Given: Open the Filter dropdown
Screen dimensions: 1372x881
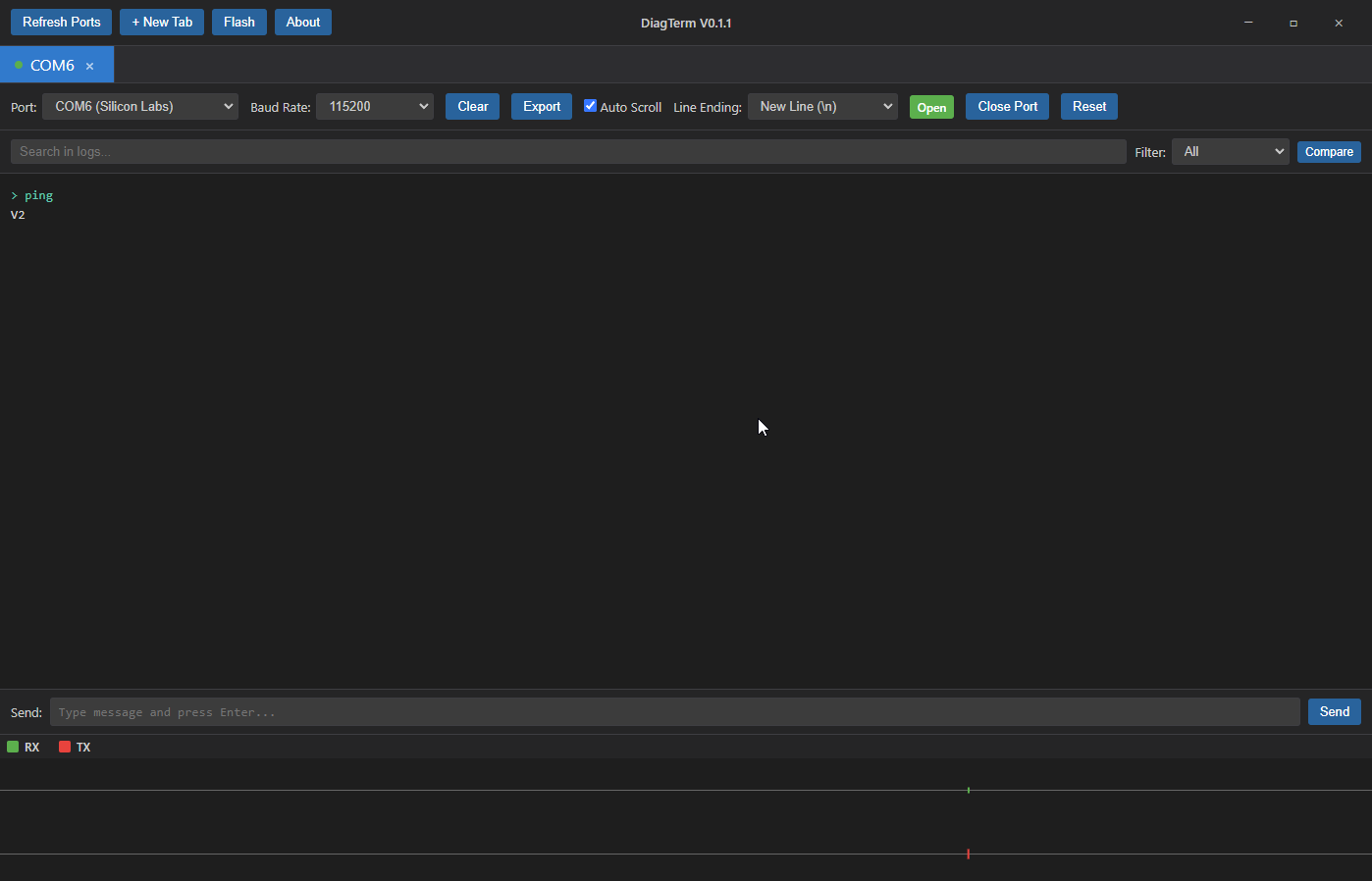Looking at the screenshot, I should click(1230, 151).
